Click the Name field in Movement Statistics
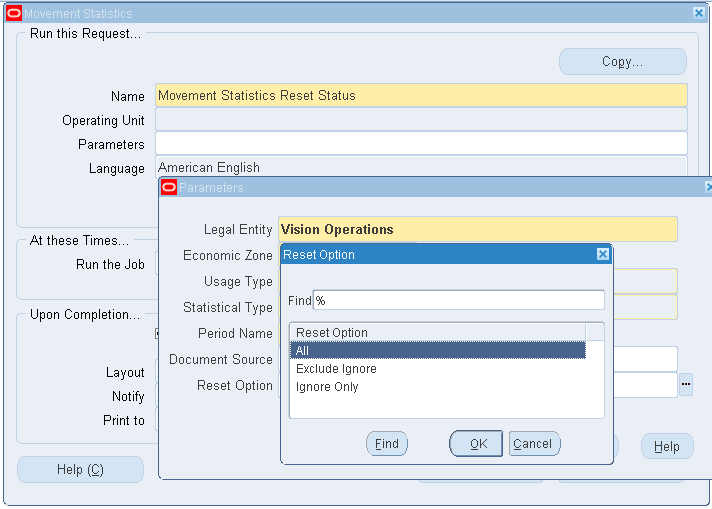 pyautogui.click(x=421, y=95)
